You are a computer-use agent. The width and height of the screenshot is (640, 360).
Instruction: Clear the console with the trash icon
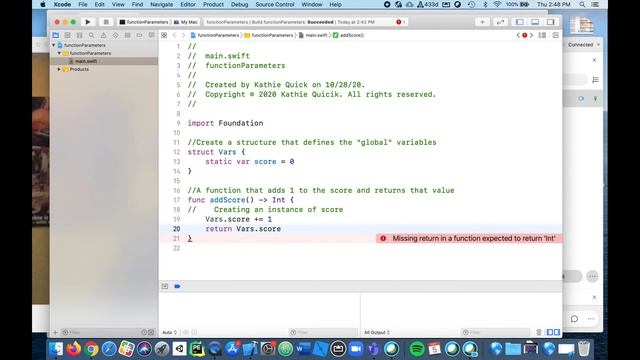coord(539,332)
